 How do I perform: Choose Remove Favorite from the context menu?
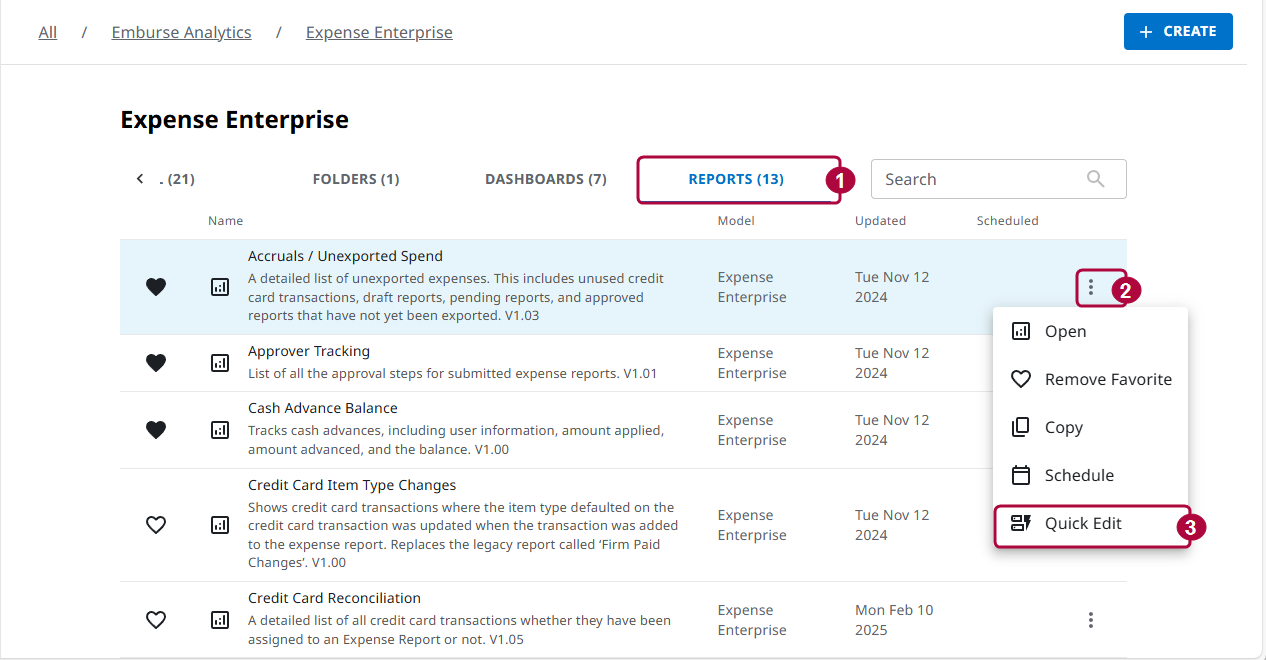[x=1090, y=379]
